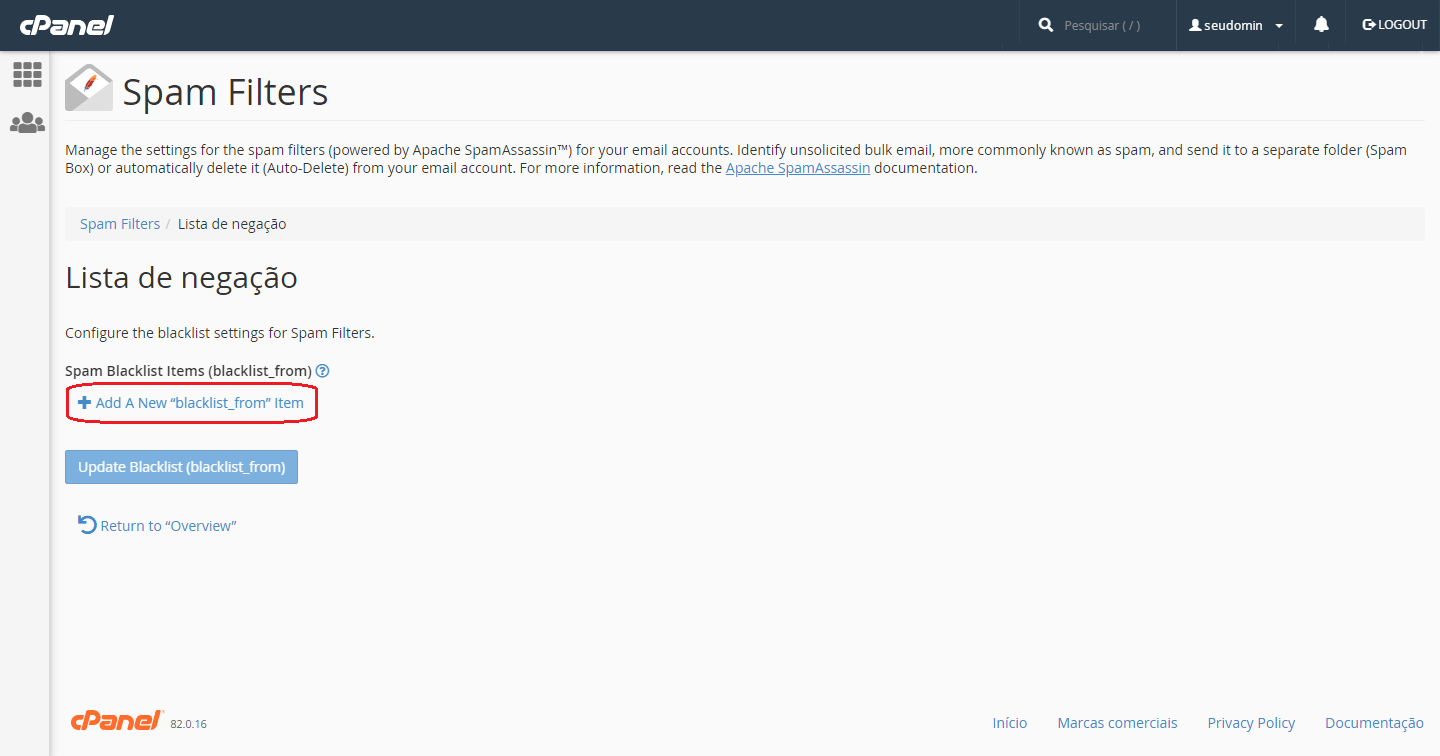Click the help icon beside blacklist_from
The width and height of the screenshot is (1440, 756).
click(x=322, y=371)
